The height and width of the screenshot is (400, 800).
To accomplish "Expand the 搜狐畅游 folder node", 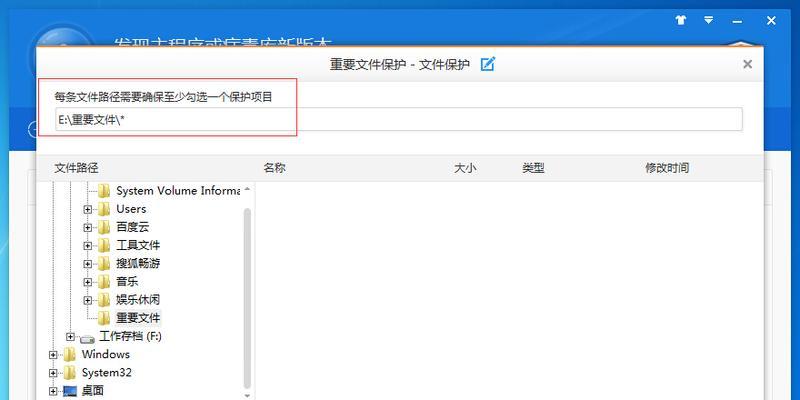I will tap(87, 264).
